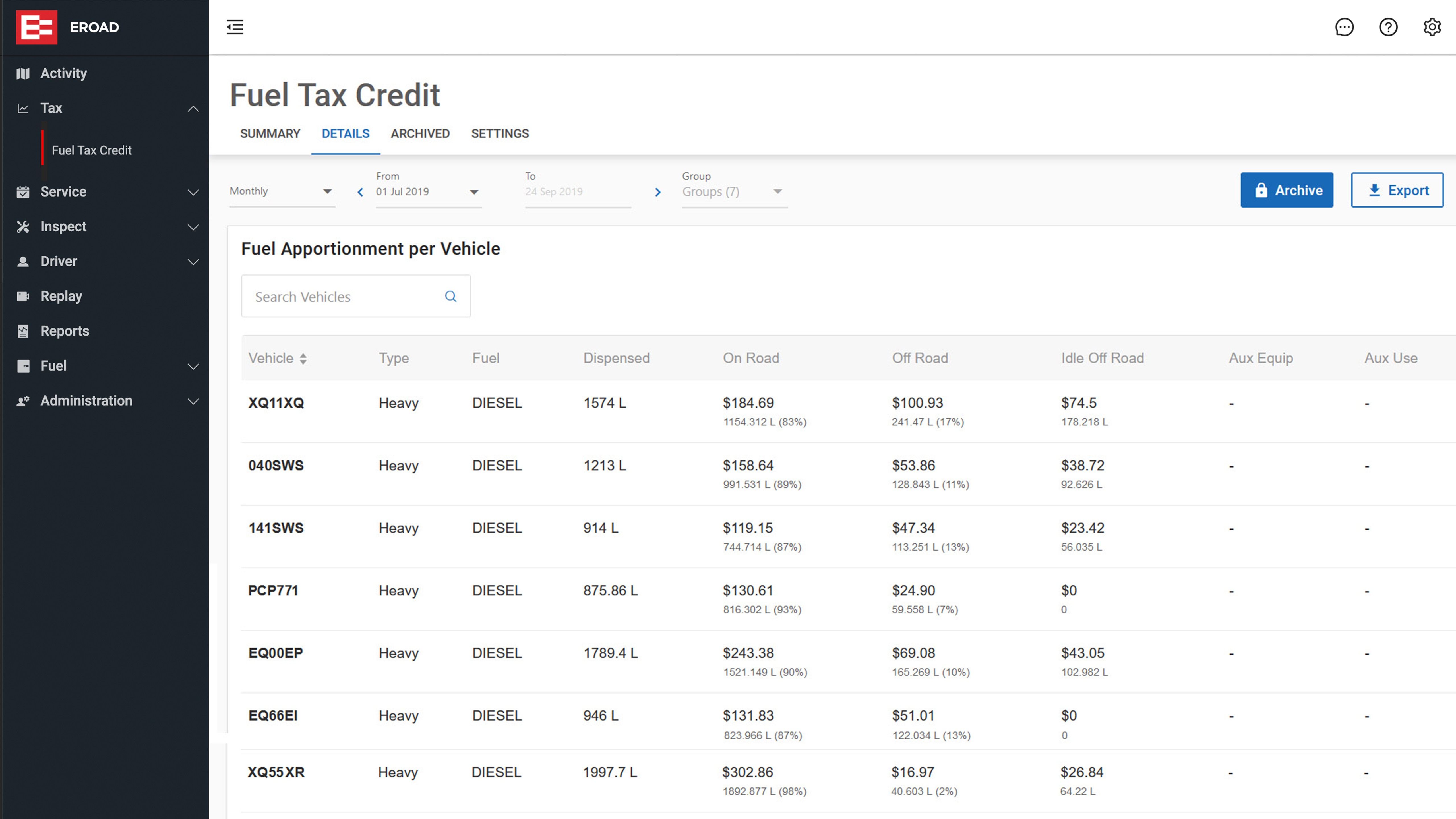The width and height of the screenshot is (1456, 819).
Task: Open the settings gear icon
Action: 1432,27
